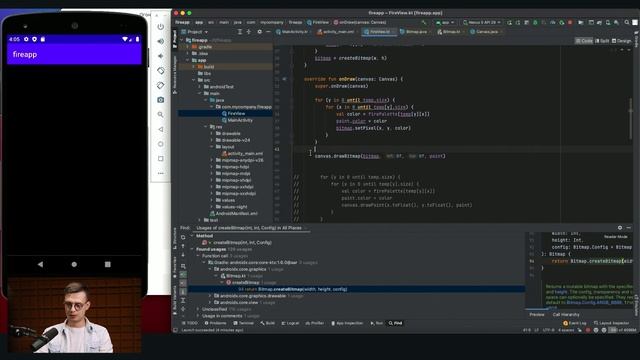Expand the Unclassified usages node
The image size is (640, 360).
pos(198,309)
